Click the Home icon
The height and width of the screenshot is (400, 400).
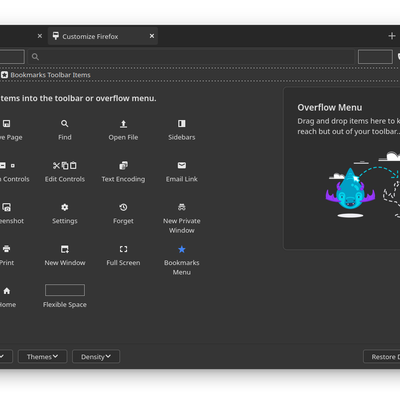(x=7, y=291)
